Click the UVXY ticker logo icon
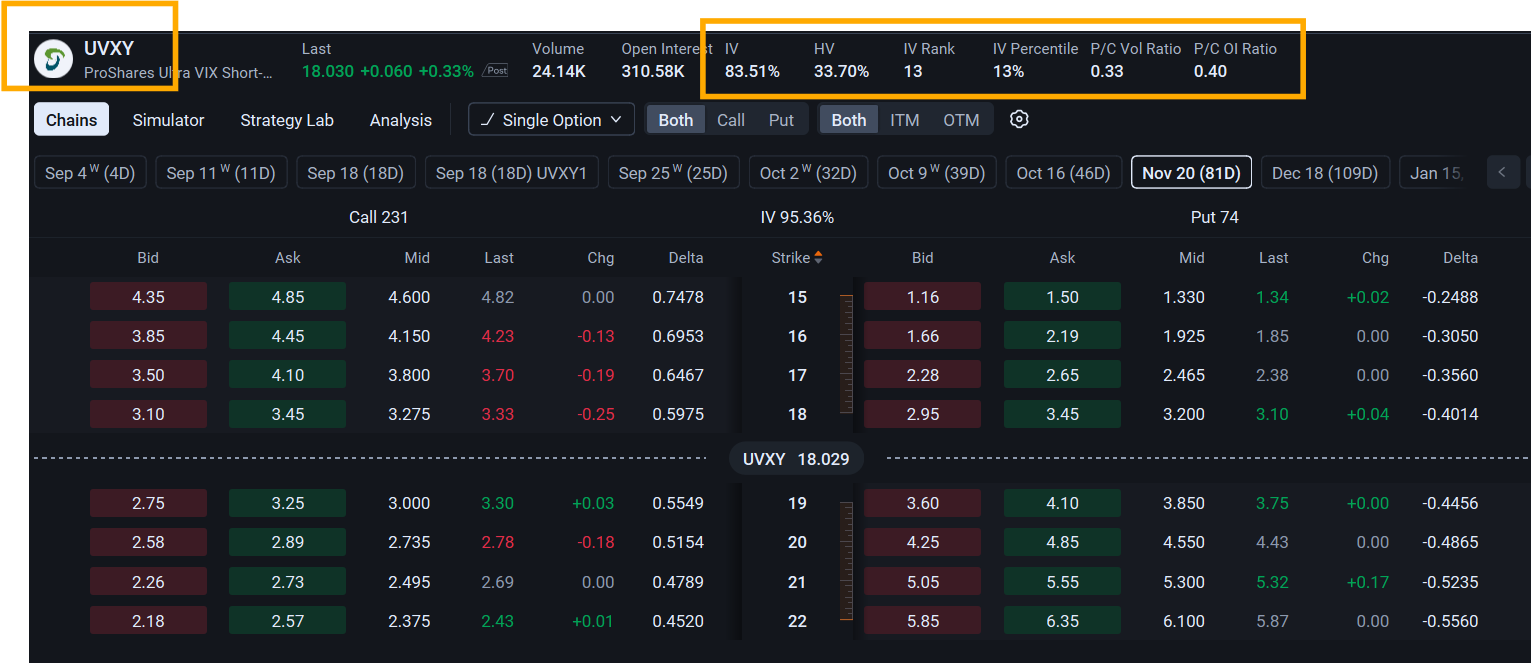 [x=53, y=59]
